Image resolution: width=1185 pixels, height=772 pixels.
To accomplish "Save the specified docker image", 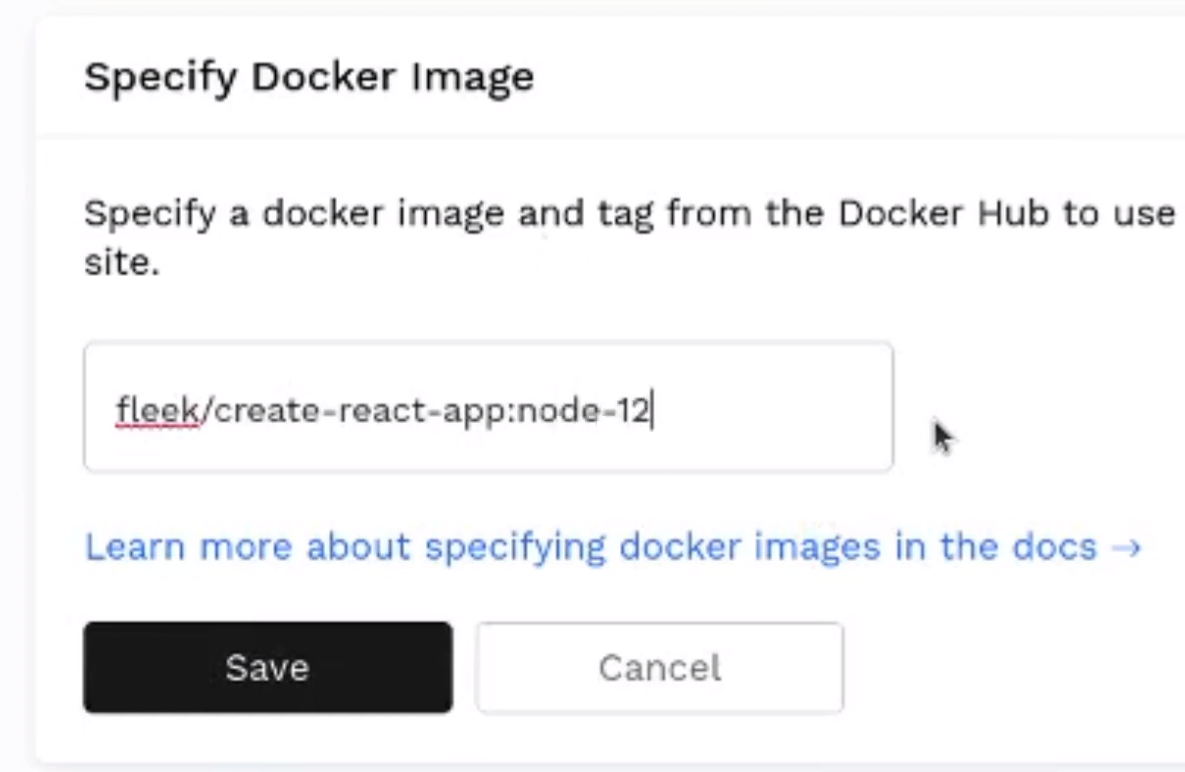I will click(267, 668).
